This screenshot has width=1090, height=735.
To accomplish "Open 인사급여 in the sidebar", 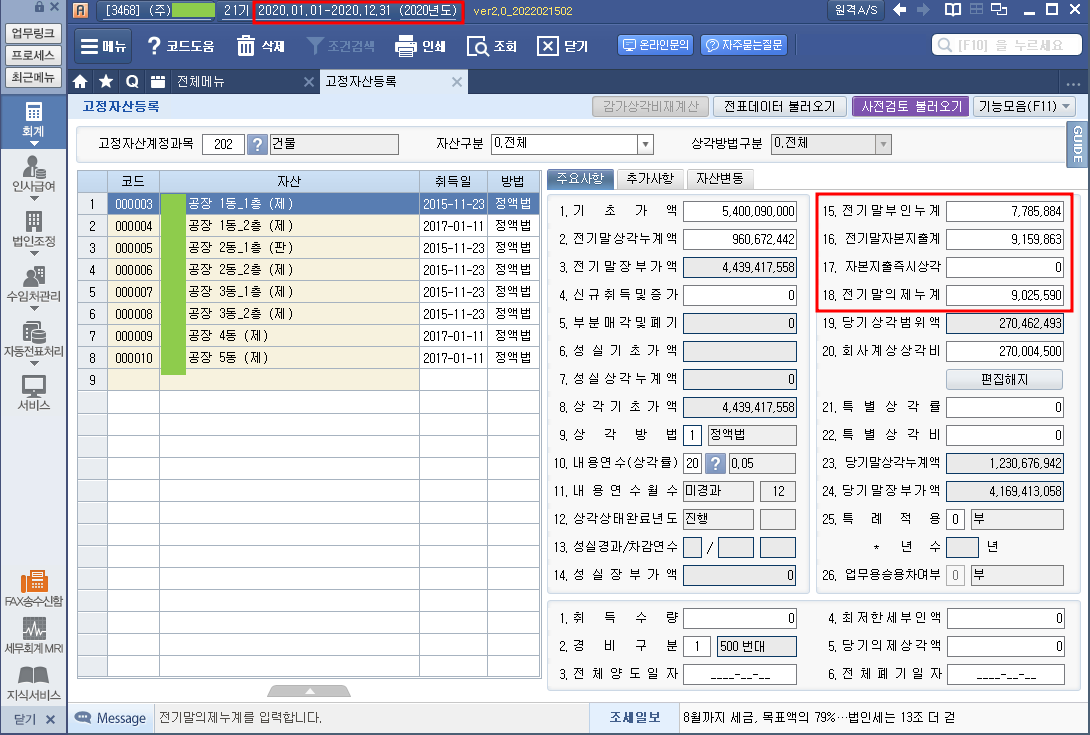I will tap(34, 173).
